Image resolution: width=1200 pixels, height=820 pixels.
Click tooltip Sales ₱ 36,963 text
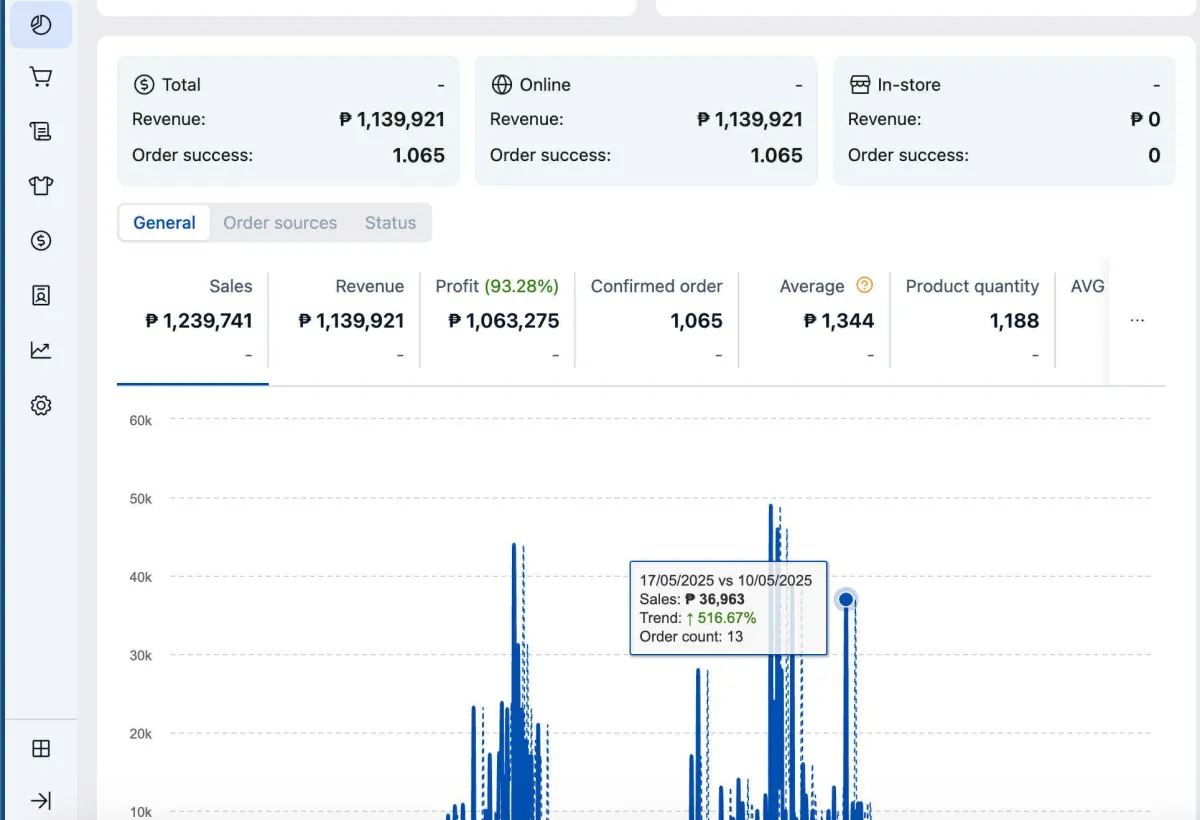coord(692,599)
